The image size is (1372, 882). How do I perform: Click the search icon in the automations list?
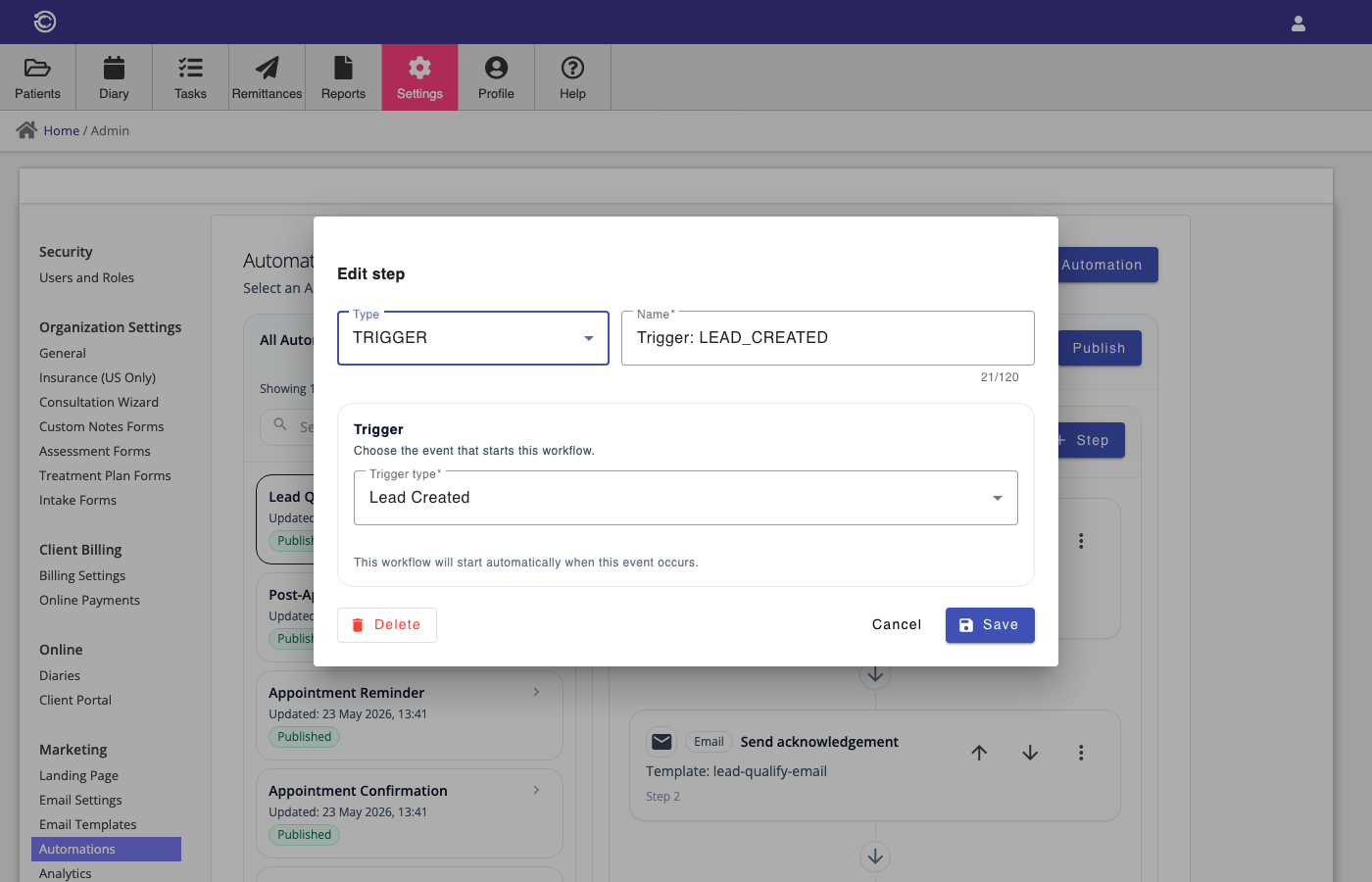click(x=280, y=424)
